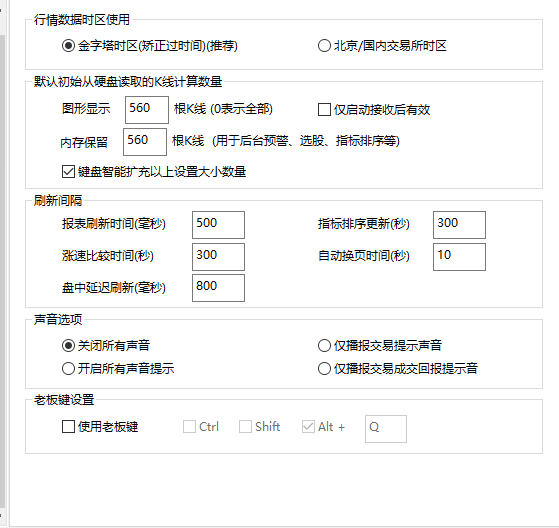
Task: Click the 自动换页时间(秒) input box
Action: (459, 257)
